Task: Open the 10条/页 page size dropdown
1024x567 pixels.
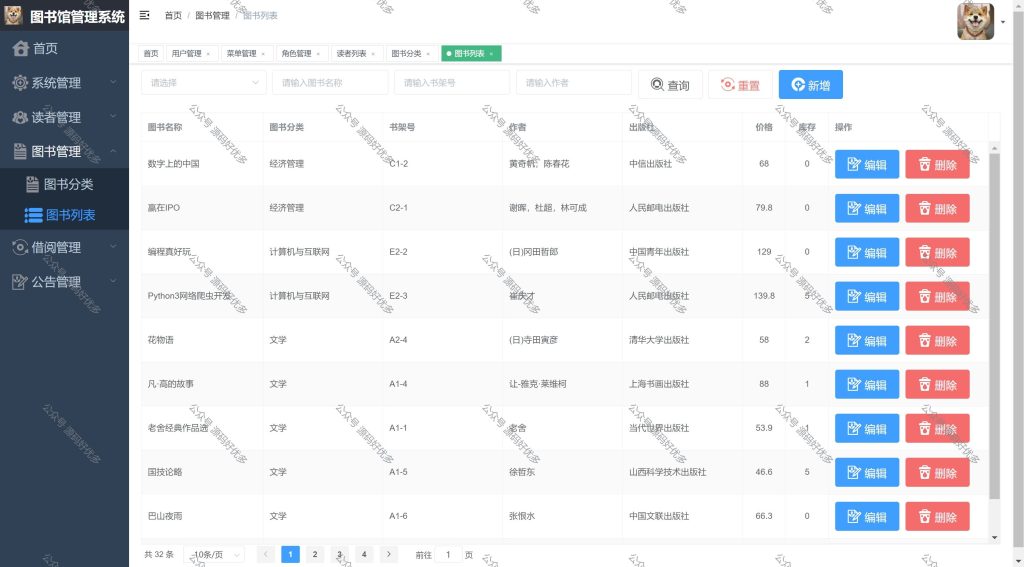Action: pyautogui.click(x=214, y=555)
